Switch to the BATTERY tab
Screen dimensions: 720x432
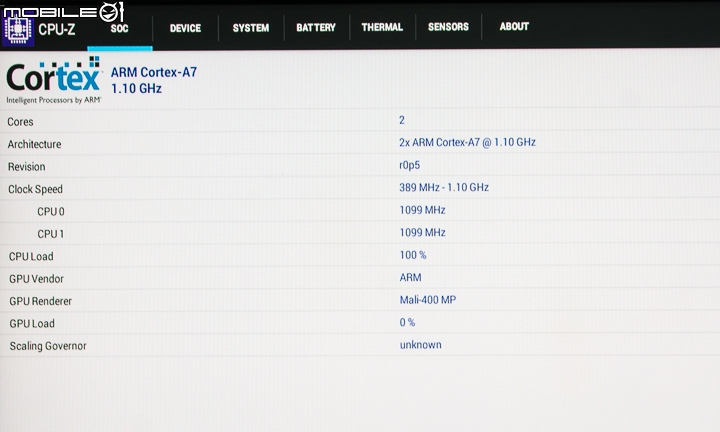(x=316, y=28)
